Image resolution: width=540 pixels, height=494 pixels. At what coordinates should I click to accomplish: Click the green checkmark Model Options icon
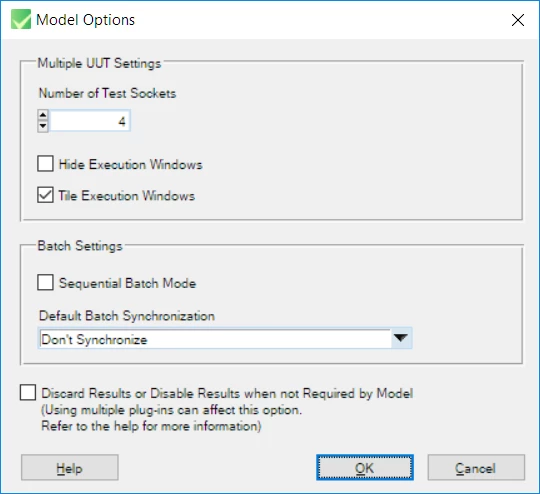pyautogui.click(x=21, y=19)
